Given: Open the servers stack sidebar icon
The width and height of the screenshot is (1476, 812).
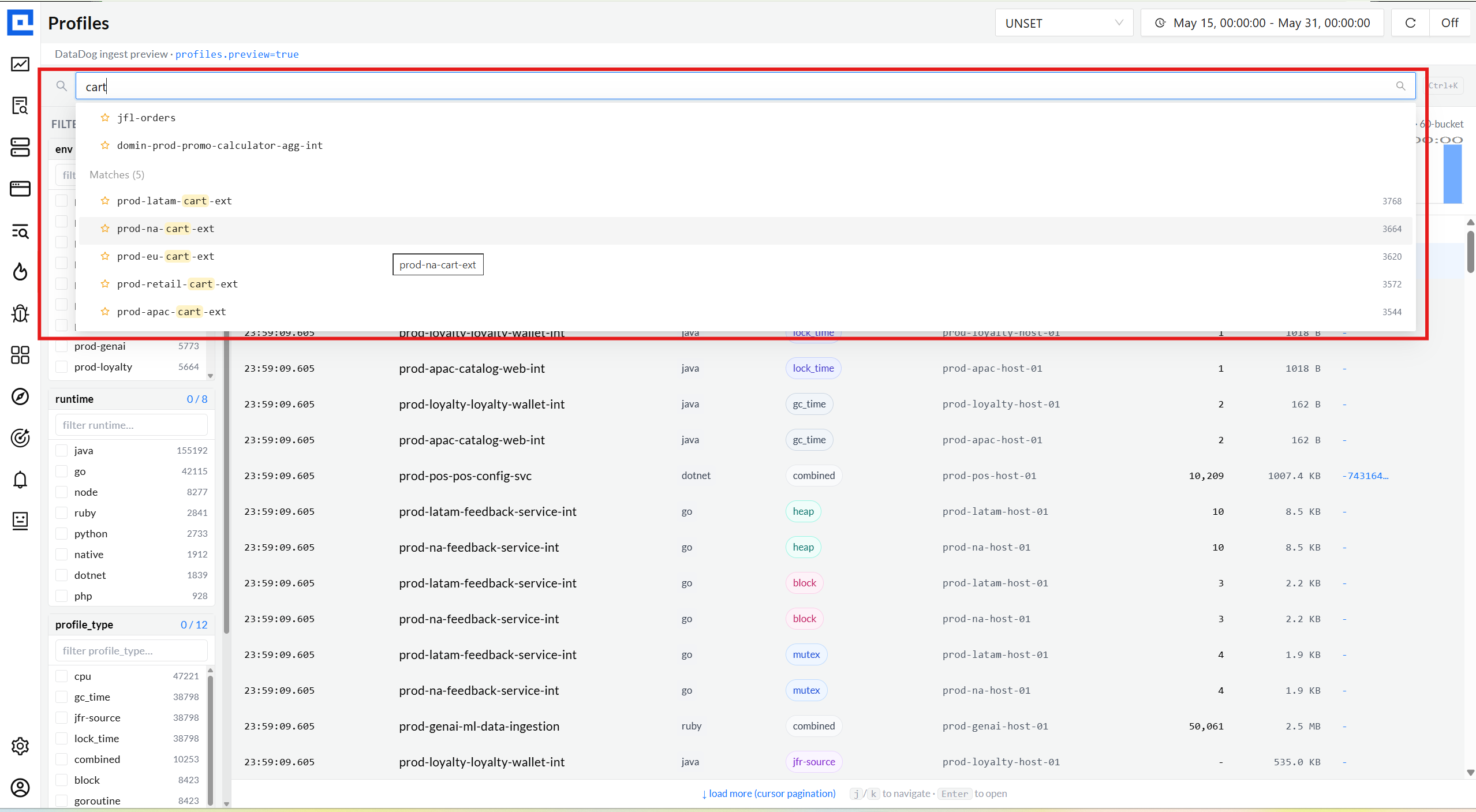Looking at the screenshot, I should (x=20, y=147).
